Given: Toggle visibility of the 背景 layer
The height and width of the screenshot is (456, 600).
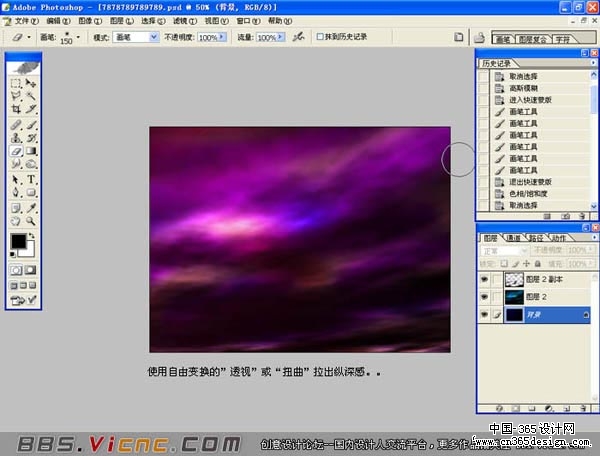Looking at the screenshot, I should [484, 314].
